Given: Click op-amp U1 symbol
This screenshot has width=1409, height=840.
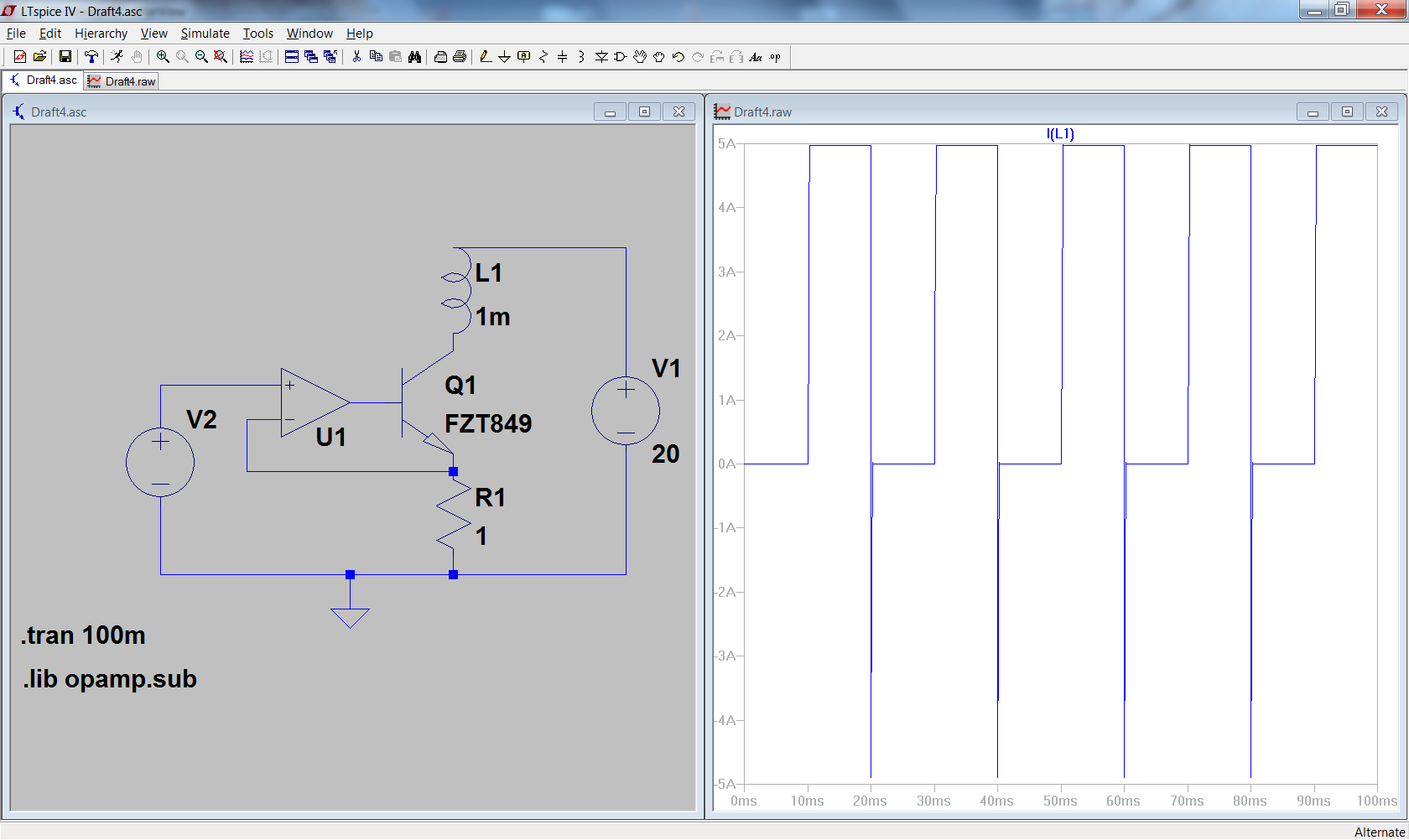Looking at the screenshot, I should click(315, 402).
